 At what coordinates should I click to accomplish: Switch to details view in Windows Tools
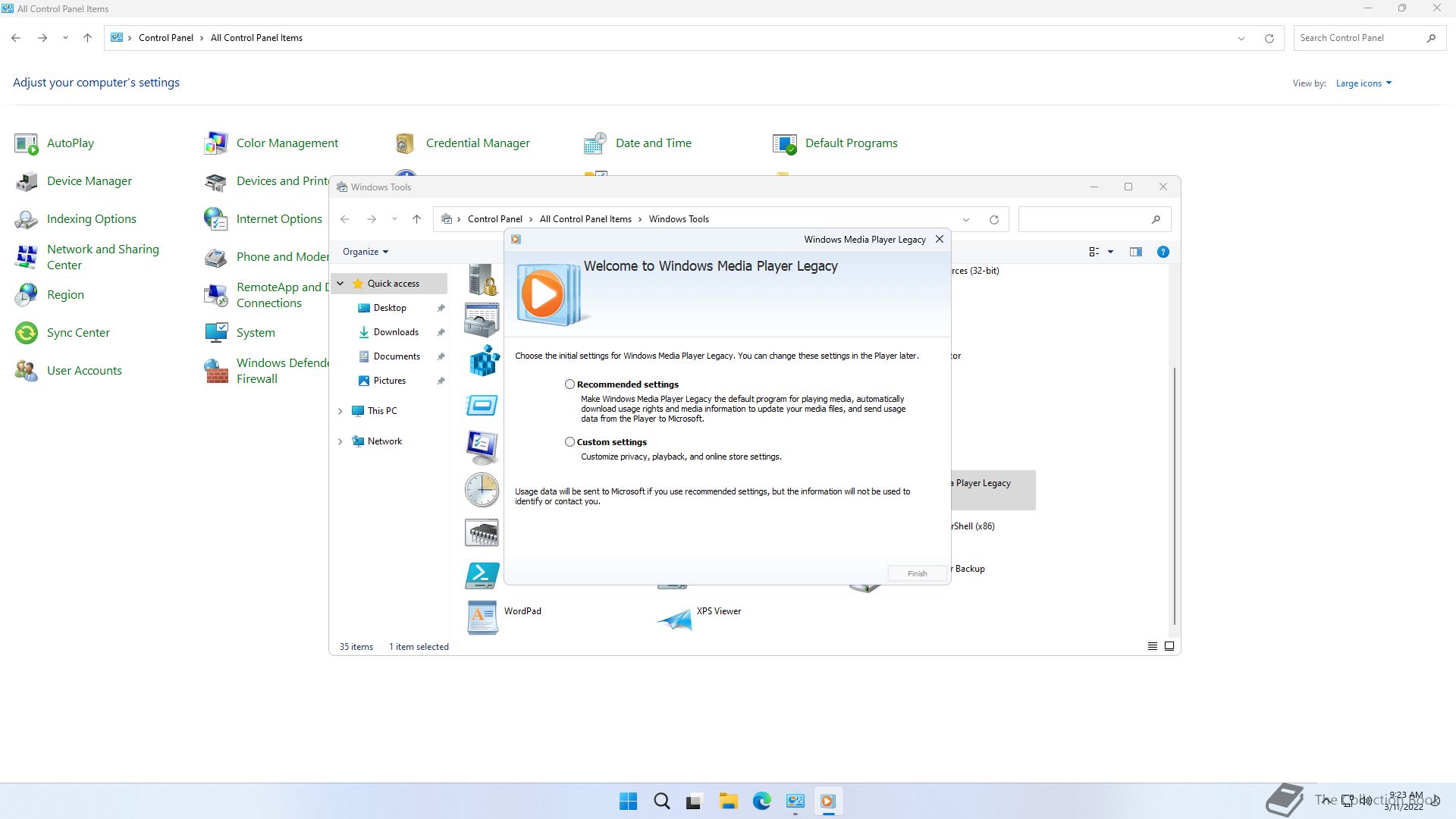pyautogui.click(x=1152, y=646)
